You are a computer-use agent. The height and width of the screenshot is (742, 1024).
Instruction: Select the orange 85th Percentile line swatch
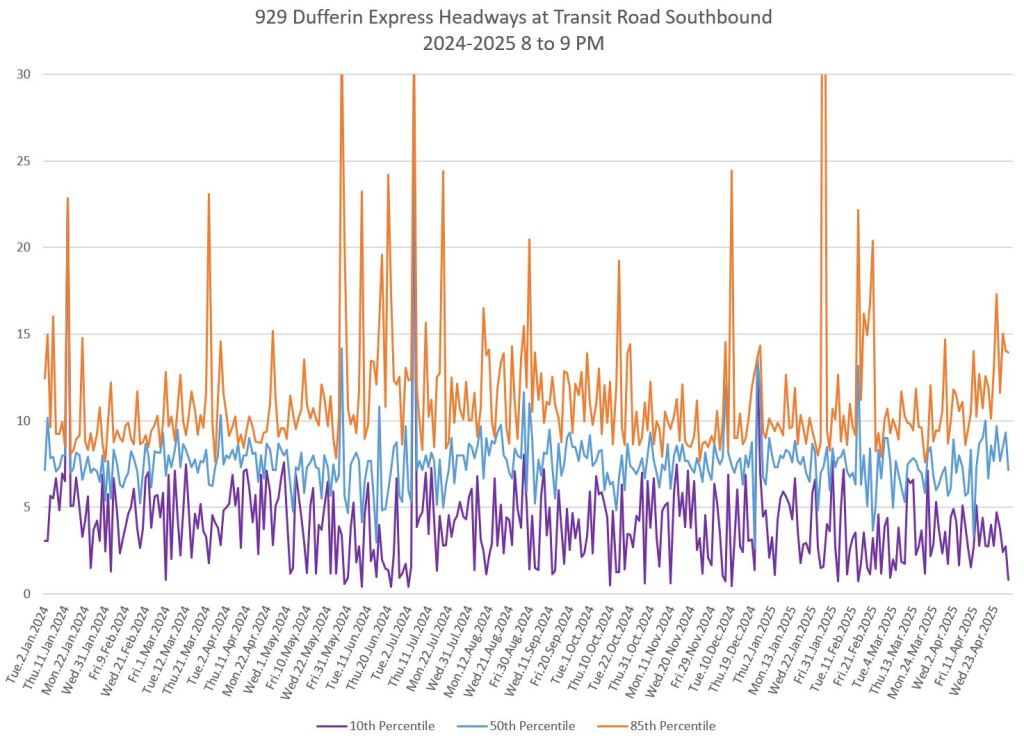612,725
